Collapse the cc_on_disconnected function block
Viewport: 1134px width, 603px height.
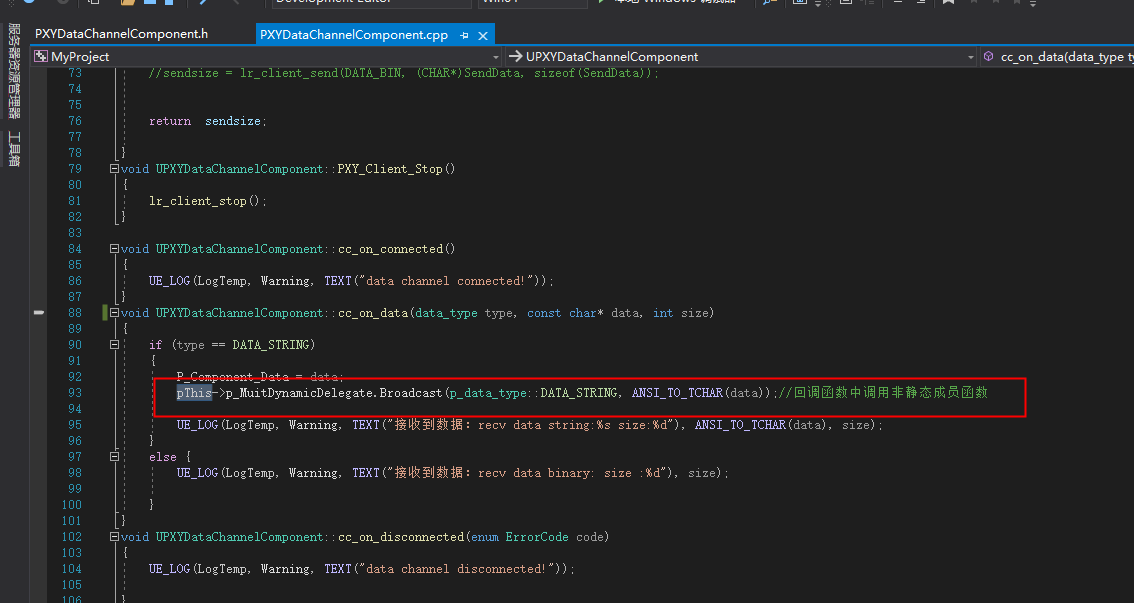click(114, 537)
